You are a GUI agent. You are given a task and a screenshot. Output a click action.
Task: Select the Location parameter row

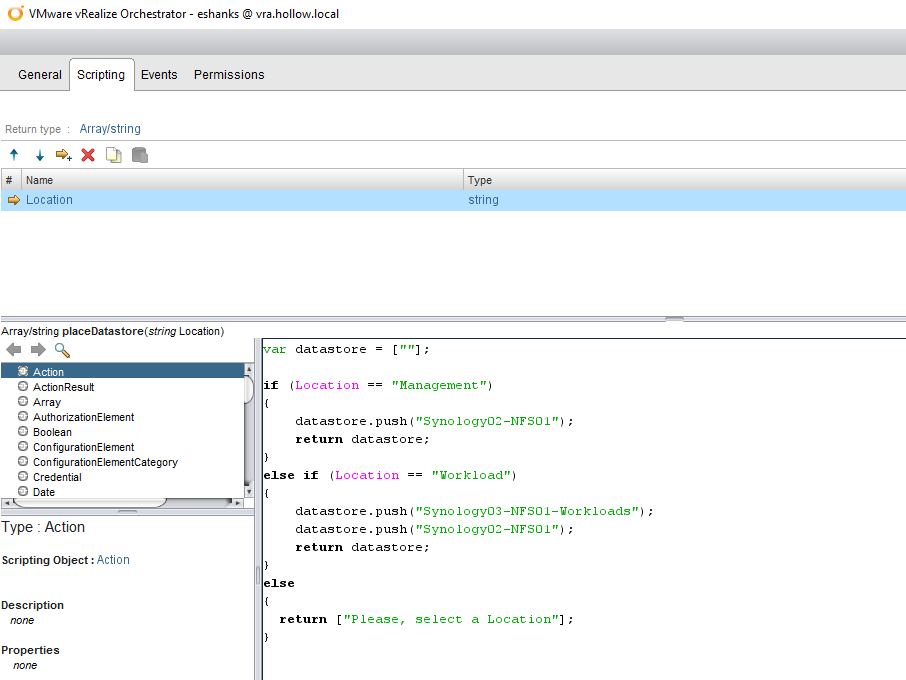point(50,200)
